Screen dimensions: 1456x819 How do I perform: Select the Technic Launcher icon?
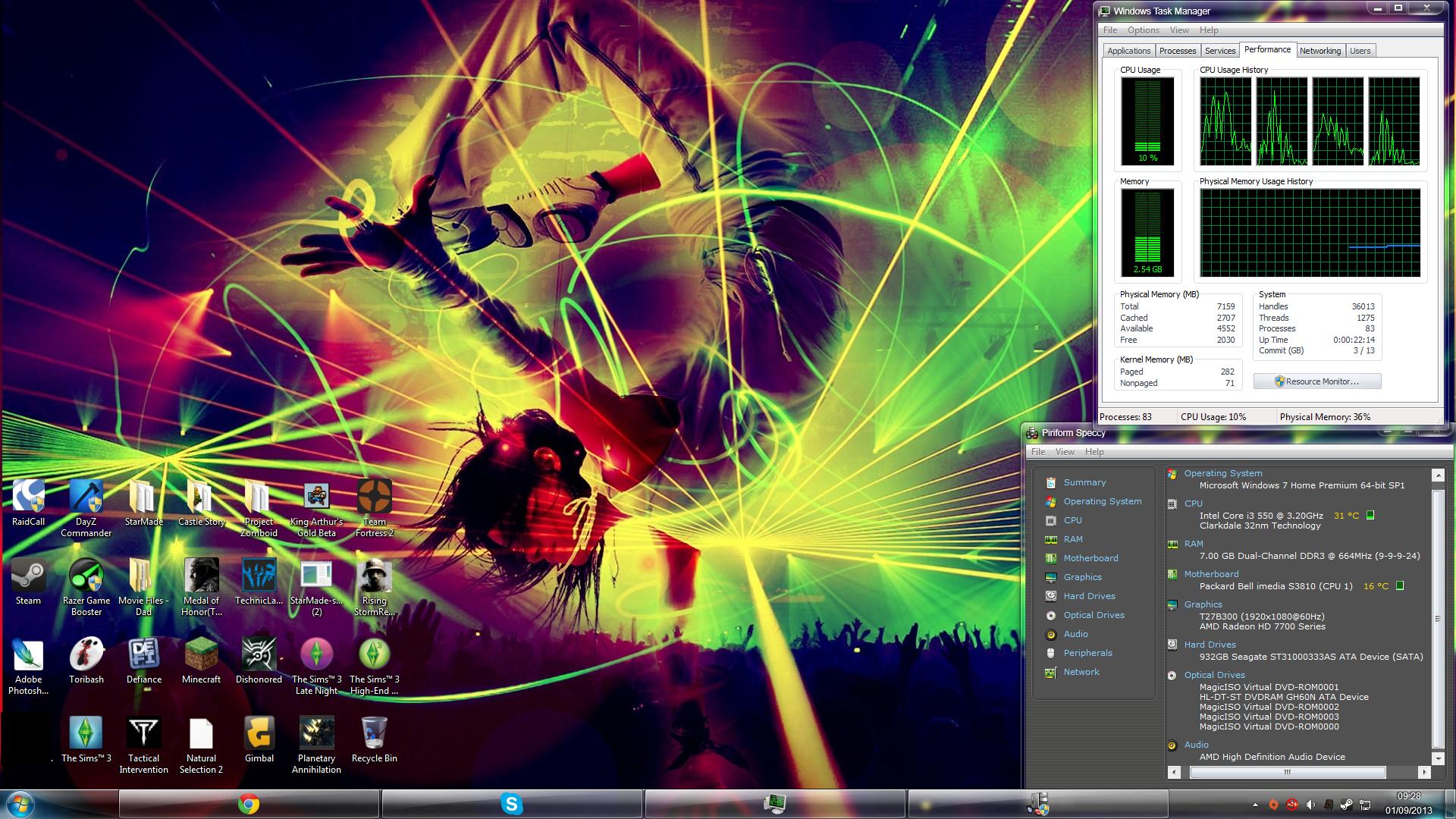[x=259, y=582]
